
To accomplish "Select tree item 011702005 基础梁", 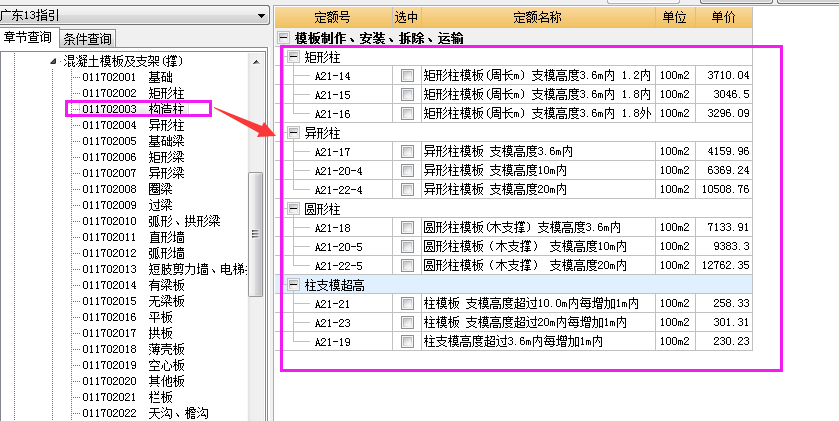I will tap(133, 141).
